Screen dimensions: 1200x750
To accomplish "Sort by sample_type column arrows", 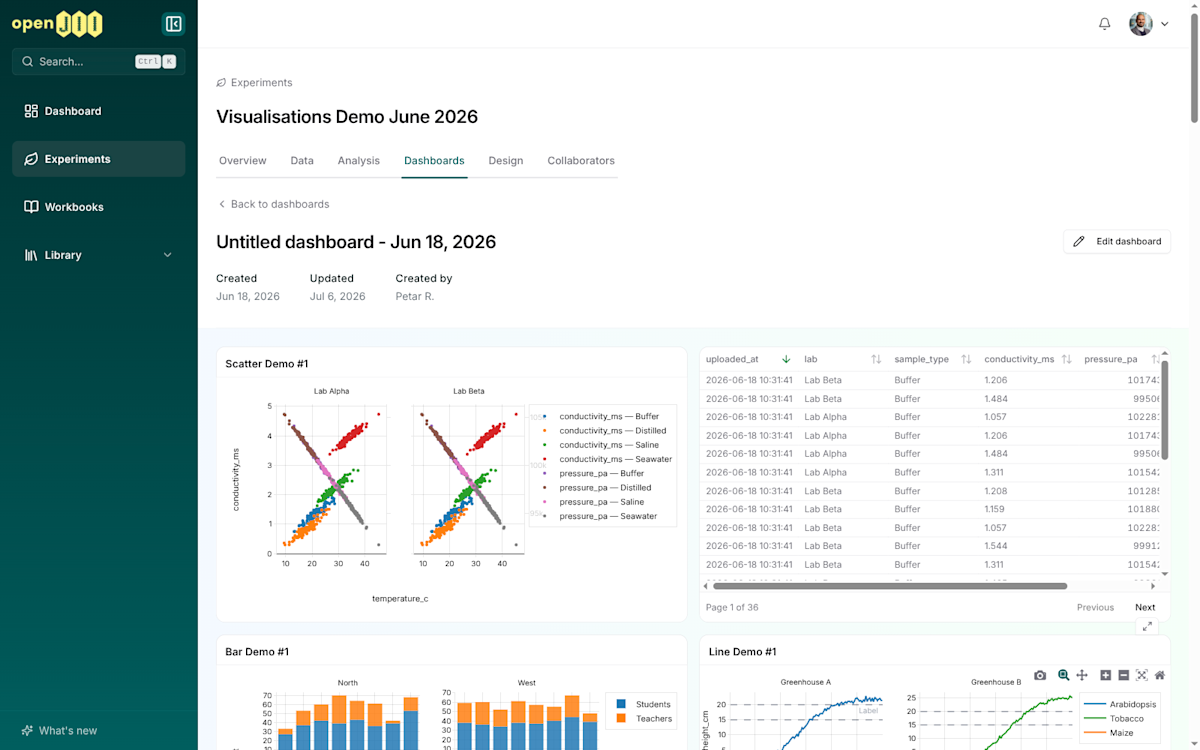I will click(966, 359).
